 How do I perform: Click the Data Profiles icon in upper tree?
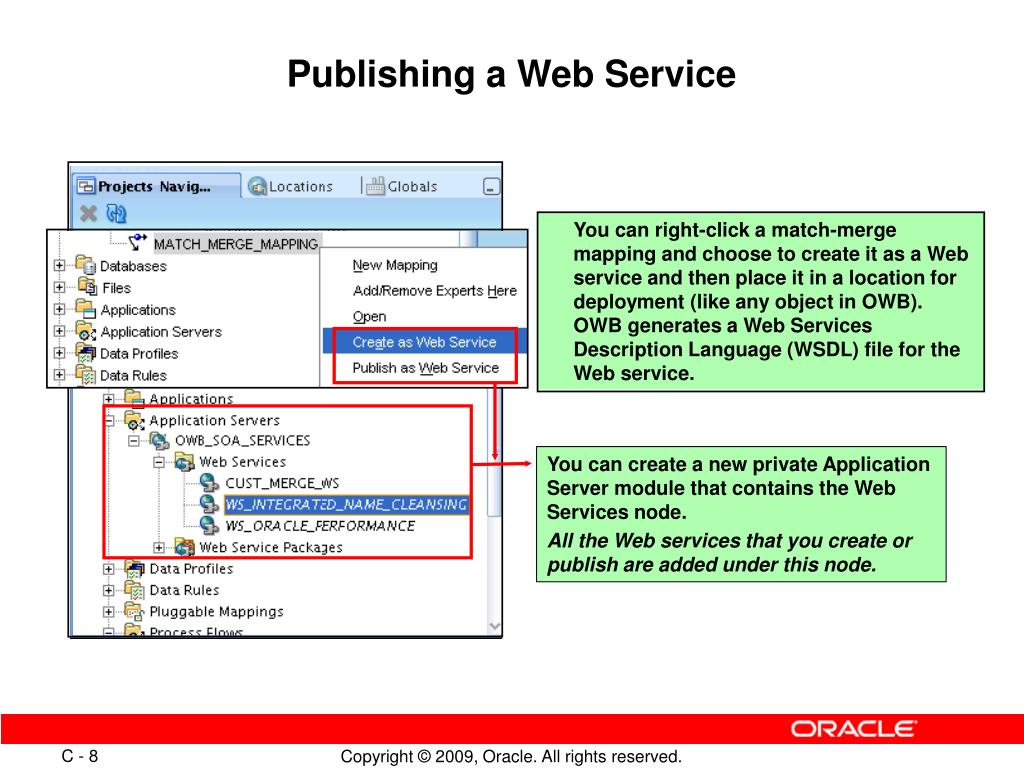click(x=86, y=353)
